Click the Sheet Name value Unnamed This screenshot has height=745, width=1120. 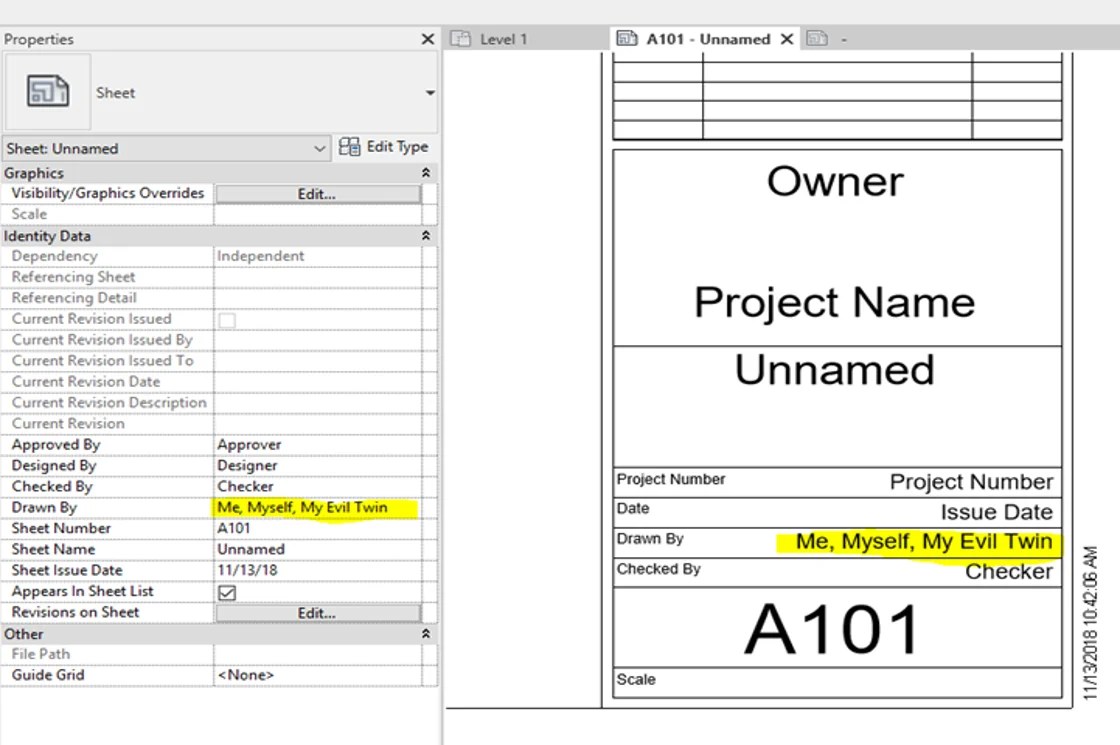[x=248, y=549]
